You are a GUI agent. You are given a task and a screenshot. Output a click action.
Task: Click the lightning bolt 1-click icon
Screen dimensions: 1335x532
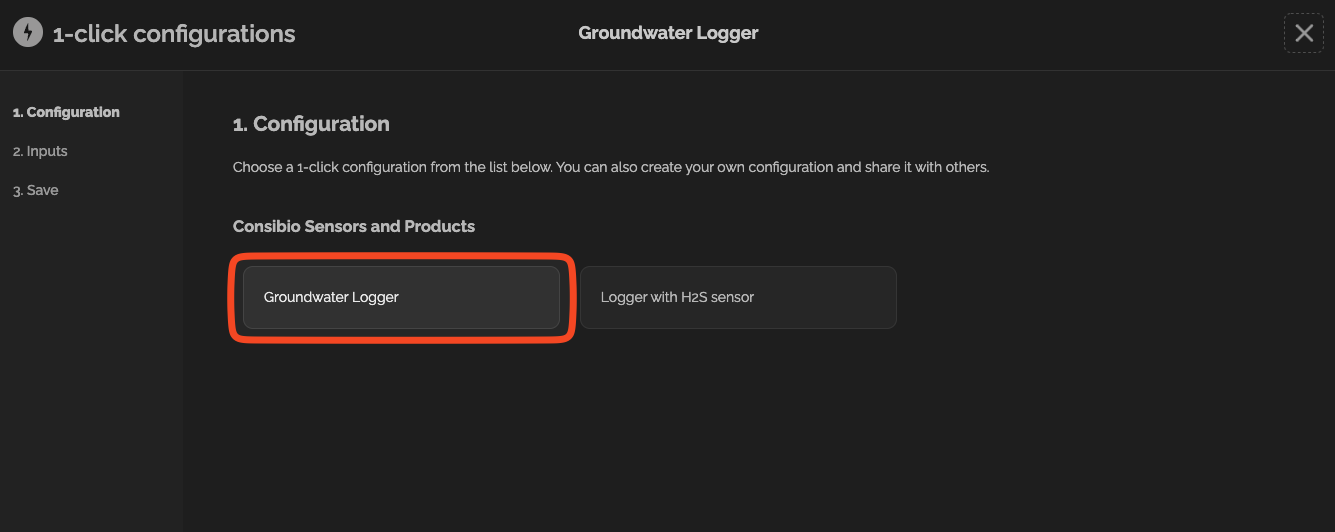(x=28, y=33)
